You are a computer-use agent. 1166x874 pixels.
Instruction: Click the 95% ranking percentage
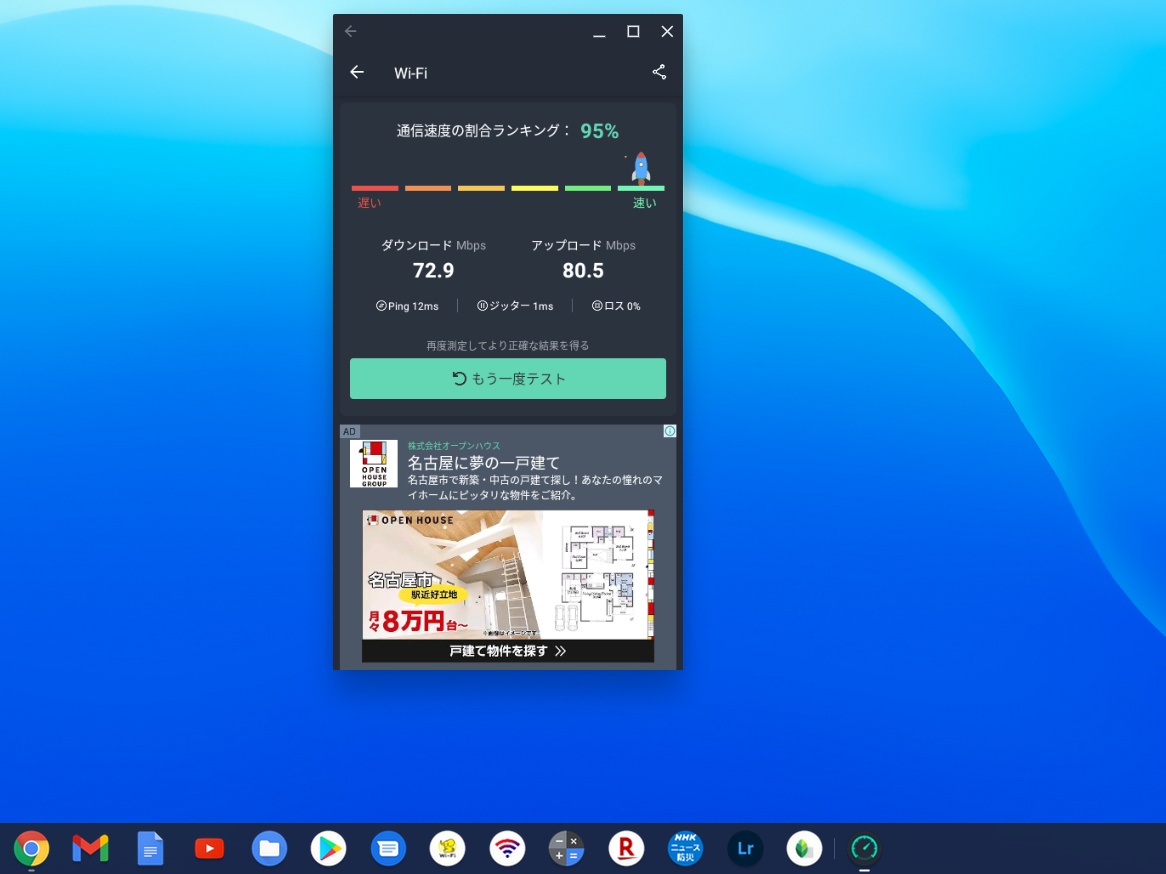point(599,131)
